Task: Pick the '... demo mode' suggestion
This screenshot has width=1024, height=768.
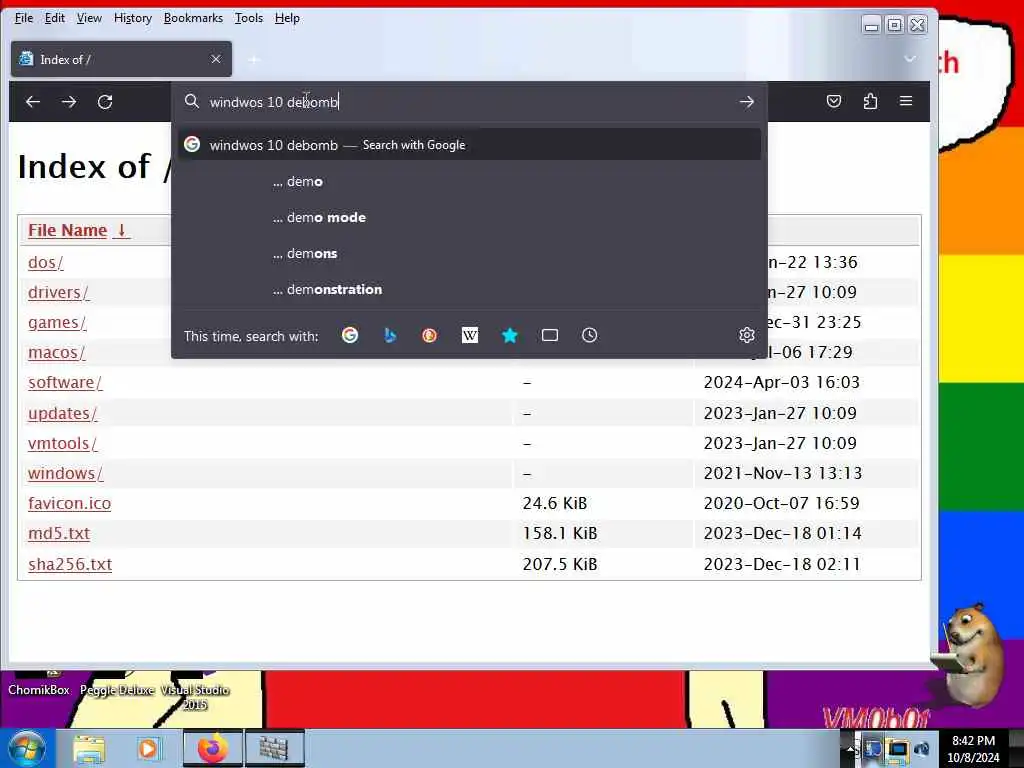Action: (x=469, y=217)
